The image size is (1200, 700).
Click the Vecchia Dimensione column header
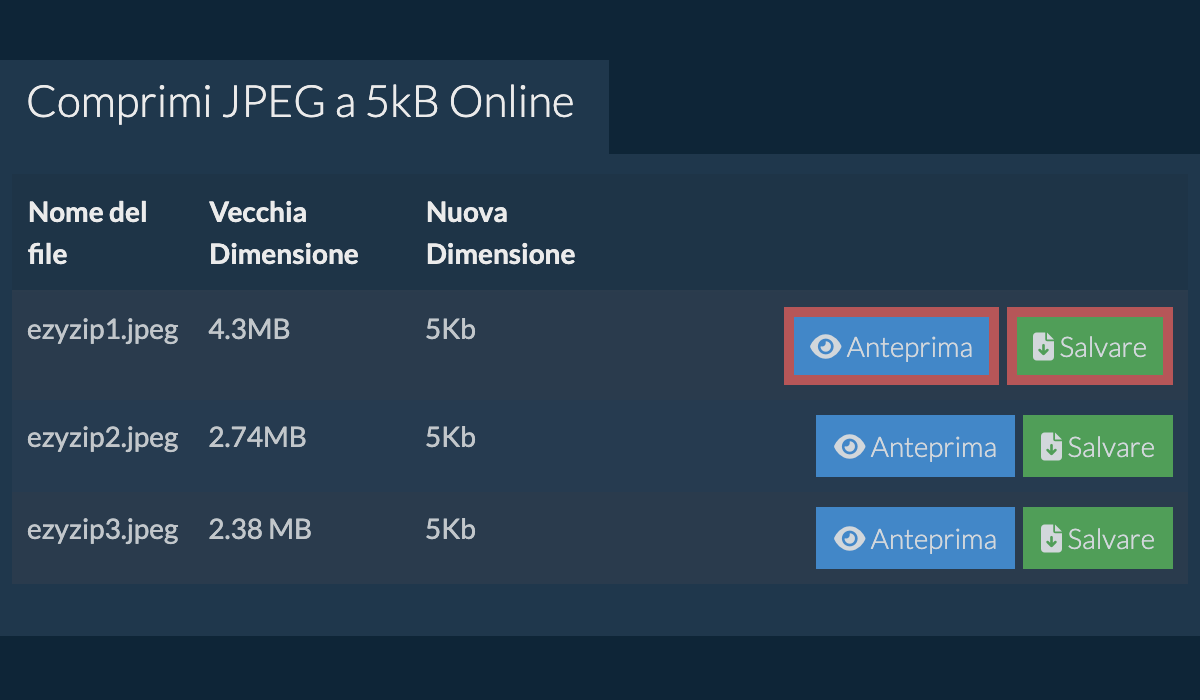(x=284, y=233)
